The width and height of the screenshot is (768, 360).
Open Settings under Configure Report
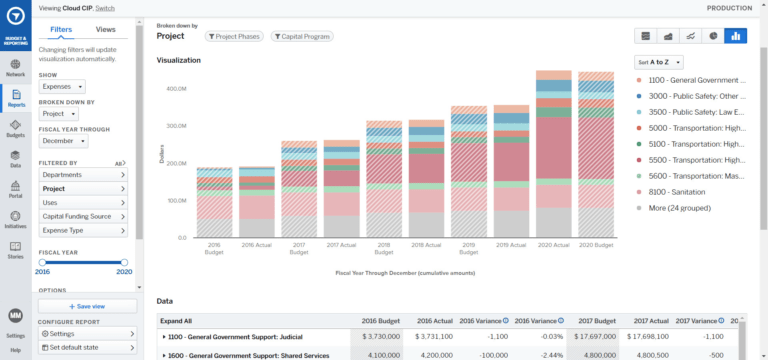click(88, 334)
